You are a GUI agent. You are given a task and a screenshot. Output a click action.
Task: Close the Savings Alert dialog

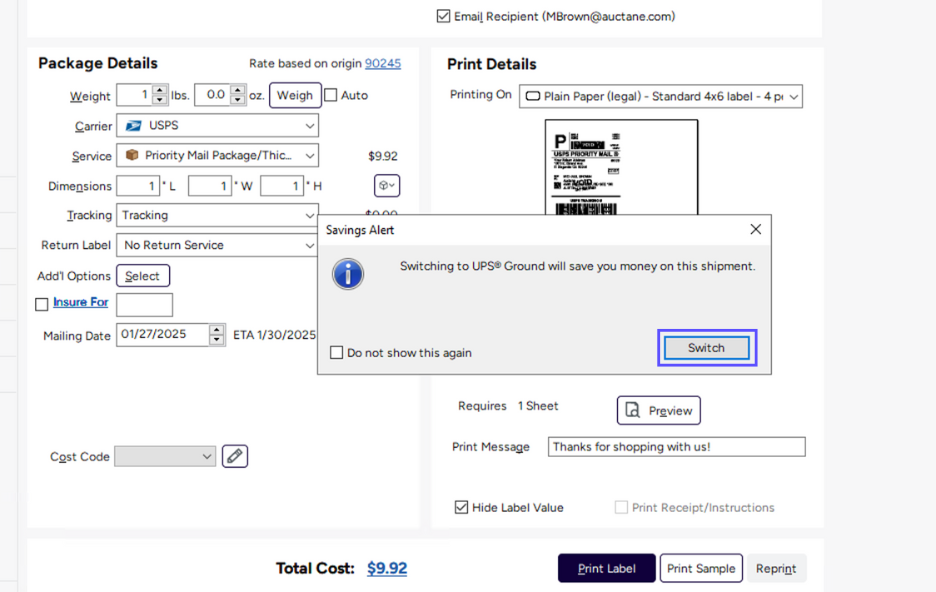(x=756, y=230)
